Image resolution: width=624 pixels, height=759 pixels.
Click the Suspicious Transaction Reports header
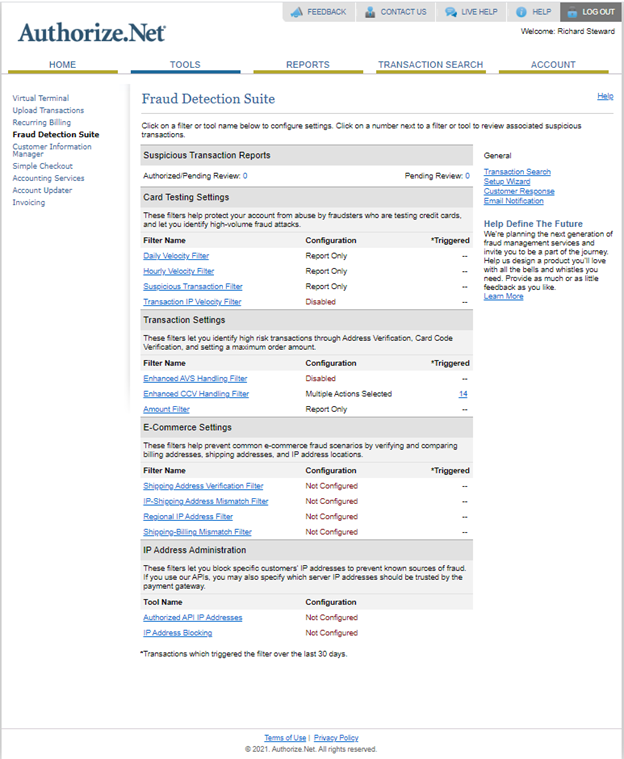click(x=306, y=155)
